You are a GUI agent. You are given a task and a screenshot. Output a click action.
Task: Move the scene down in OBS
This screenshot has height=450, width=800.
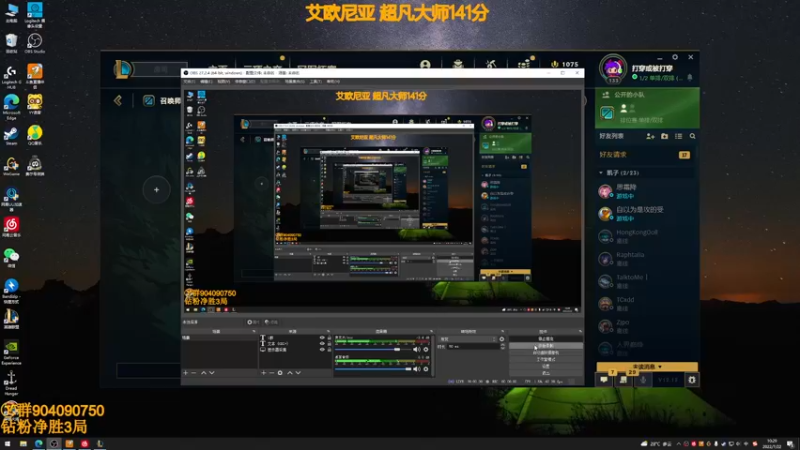click(x=212, y=373)
